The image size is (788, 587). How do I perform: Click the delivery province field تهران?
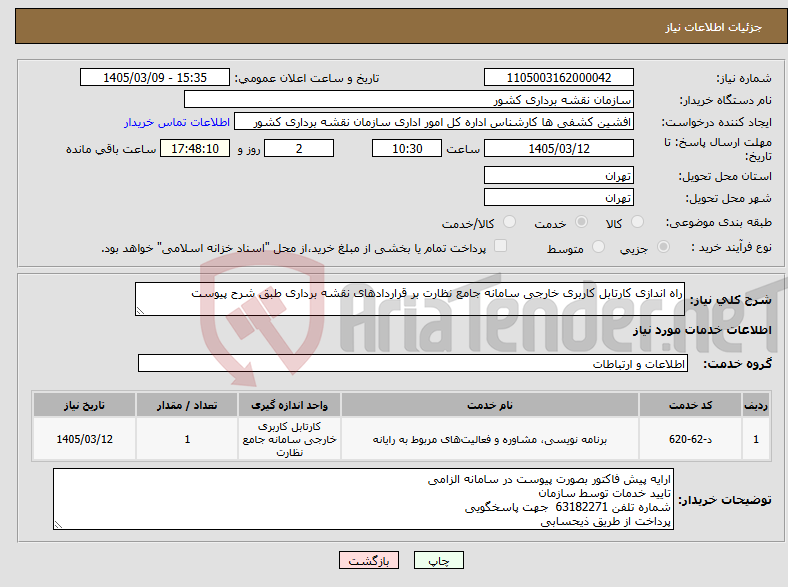[x=559, y=175]
